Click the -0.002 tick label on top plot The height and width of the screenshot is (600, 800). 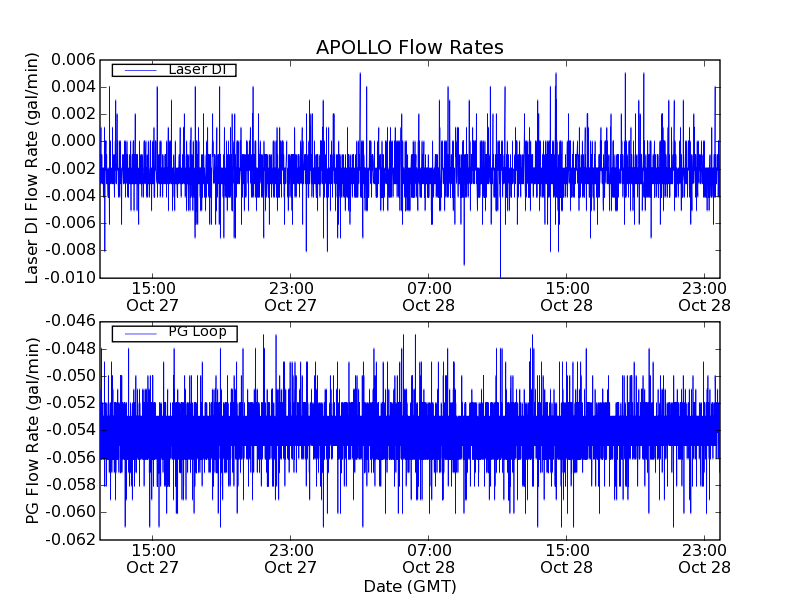[x=71, y=169]
